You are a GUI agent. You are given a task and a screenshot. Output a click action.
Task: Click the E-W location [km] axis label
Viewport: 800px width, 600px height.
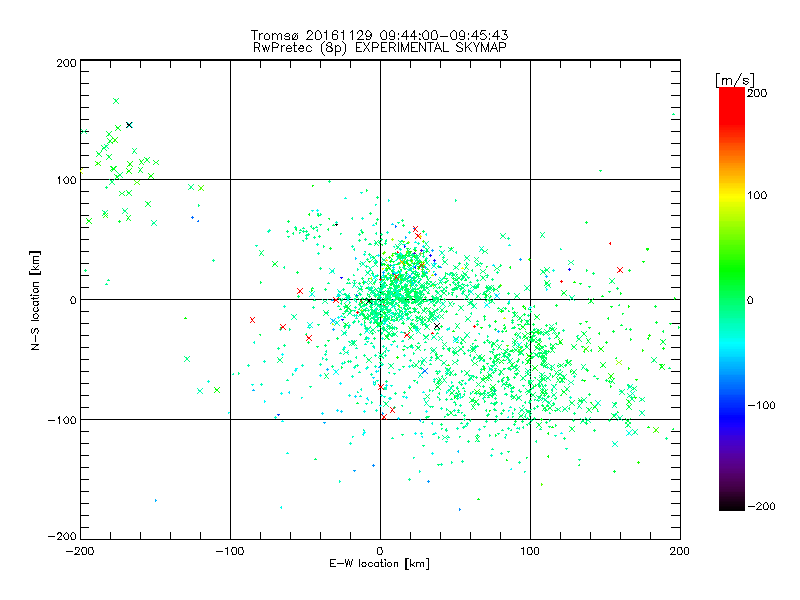point(380,564)
